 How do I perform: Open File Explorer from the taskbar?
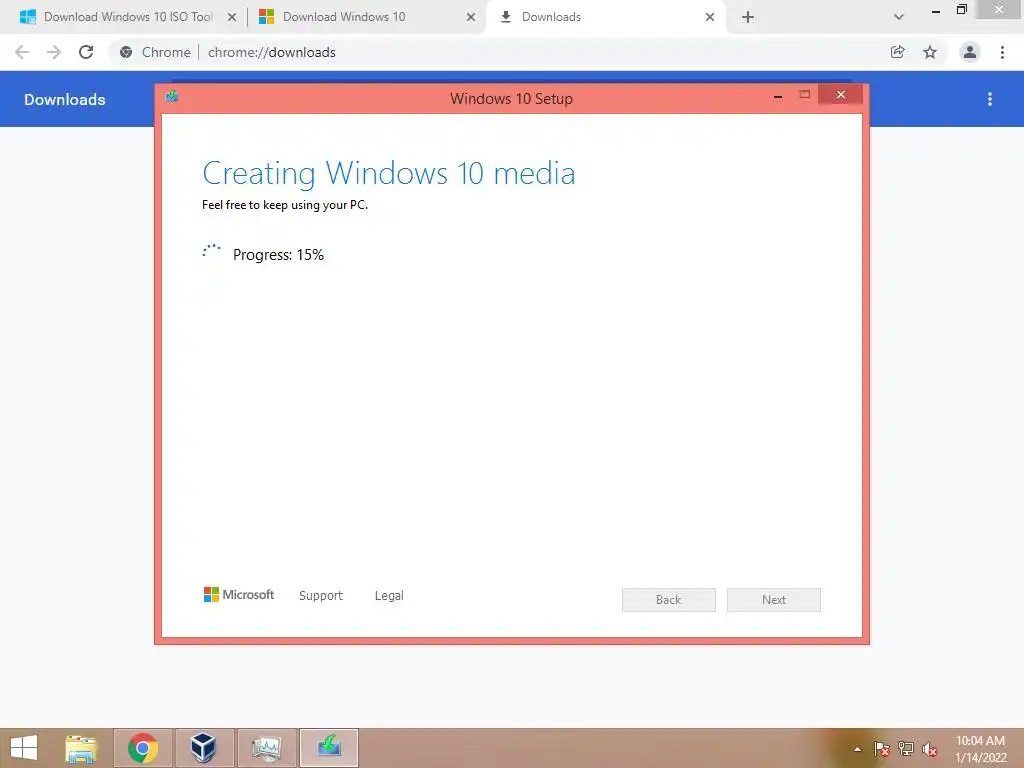82,748
